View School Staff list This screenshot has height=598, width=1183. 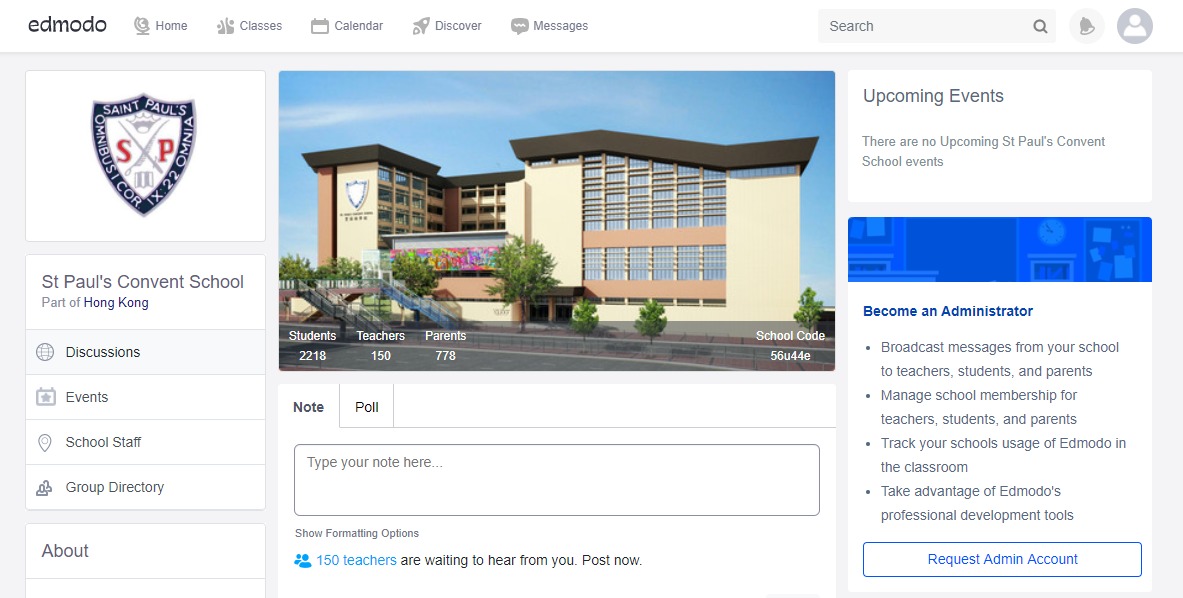[x=146, y=443]
